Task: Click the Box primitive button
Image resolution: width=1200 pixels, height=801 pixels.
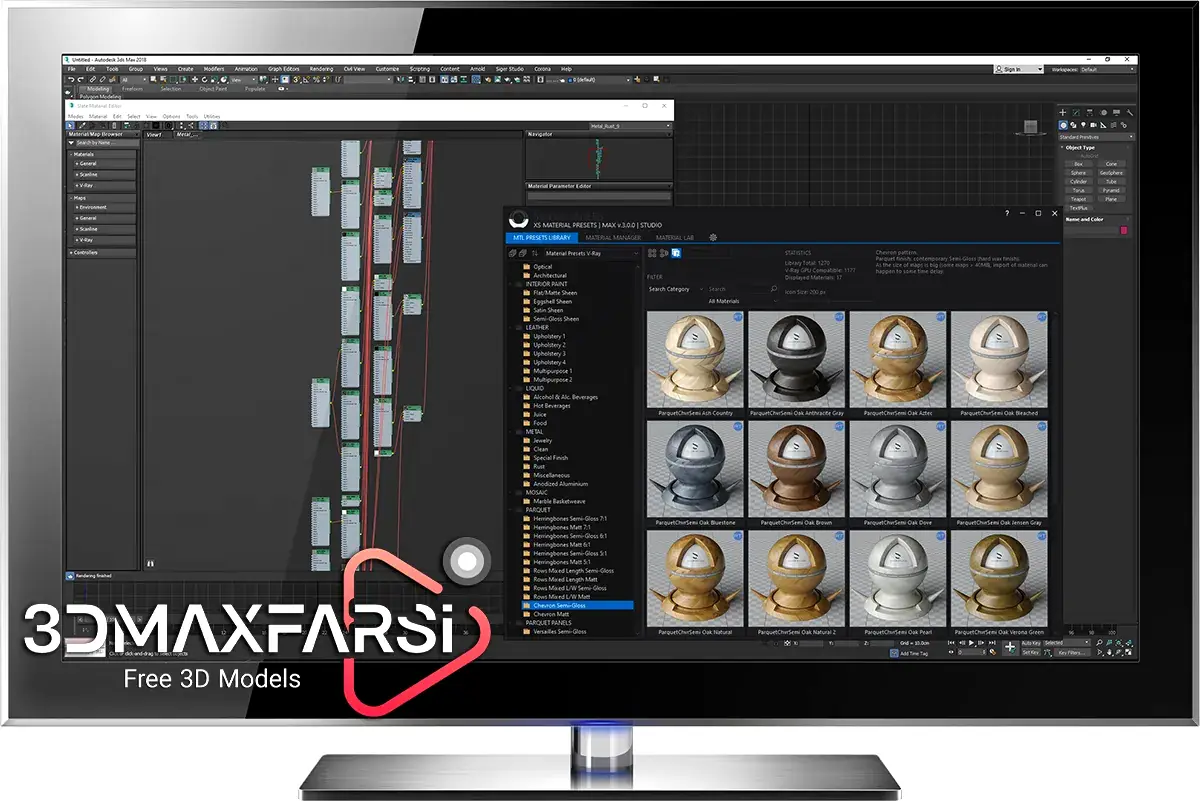Action: click(1078, 164)
